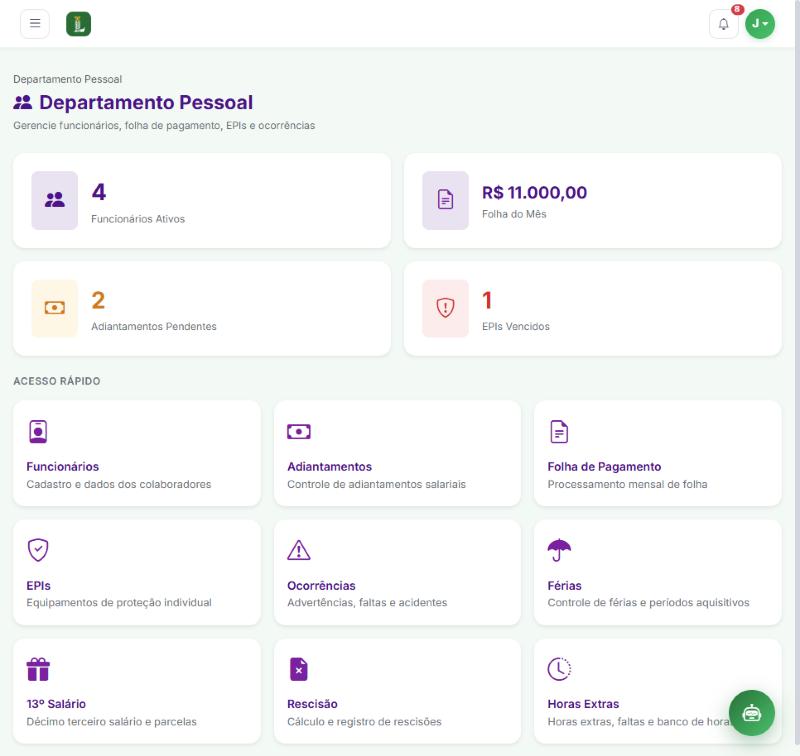Screen dimensions: 800x756
Task: Click the 13º Salário gift icon
Action: pyautogui.click(x=38, y=669)
